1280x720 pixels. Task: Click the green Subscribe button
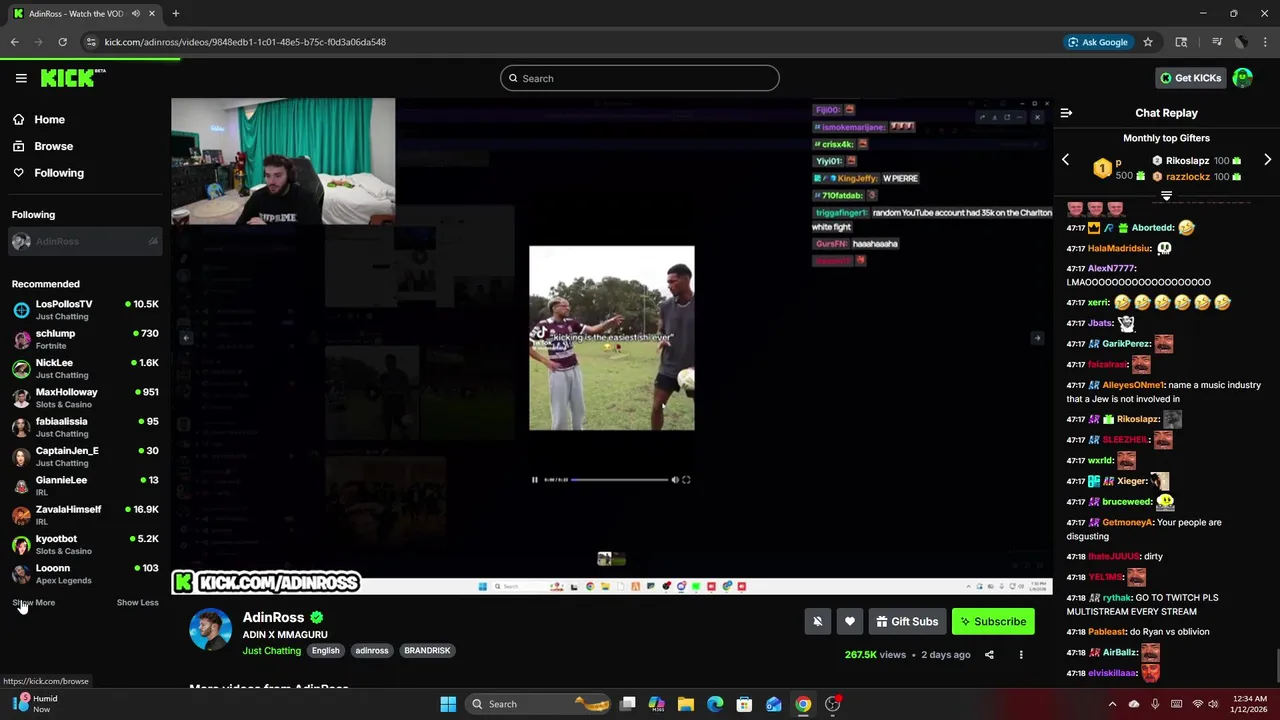point(993,622)
